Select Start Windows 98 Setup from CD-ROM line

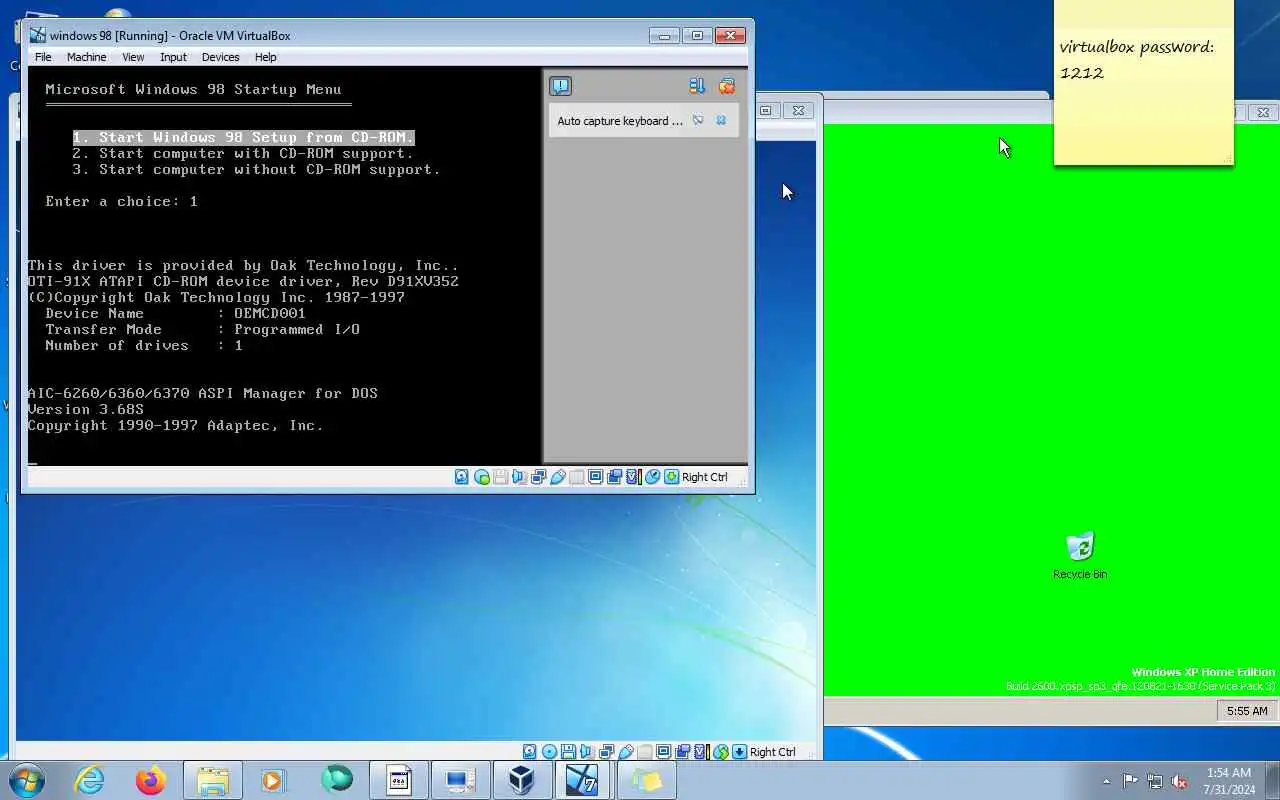243,137
